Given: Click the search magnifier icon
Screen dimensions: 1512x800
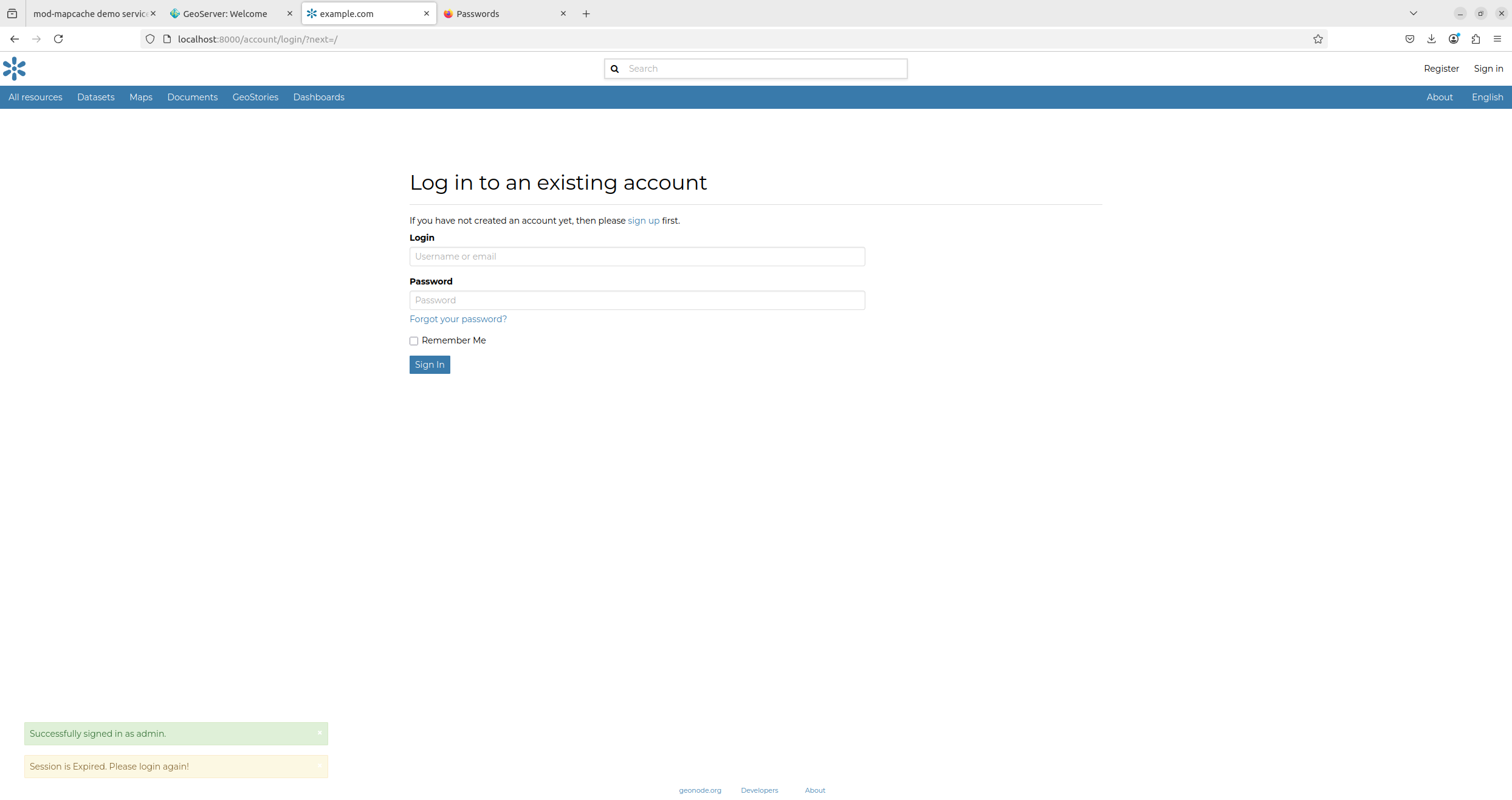Looking at the screenshot, I should point(614,69).
